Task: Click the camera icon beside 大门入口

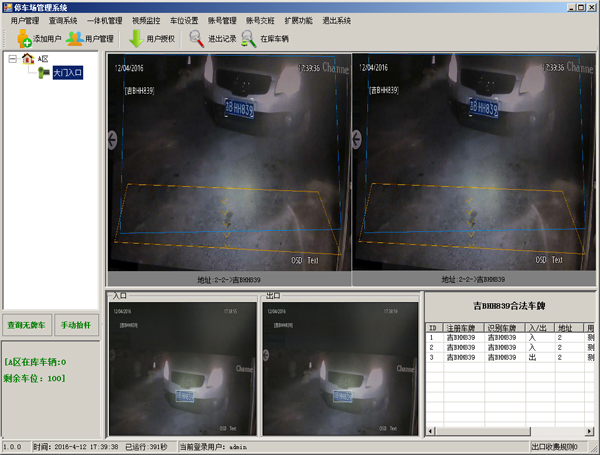Action: (x=44, y=72)
